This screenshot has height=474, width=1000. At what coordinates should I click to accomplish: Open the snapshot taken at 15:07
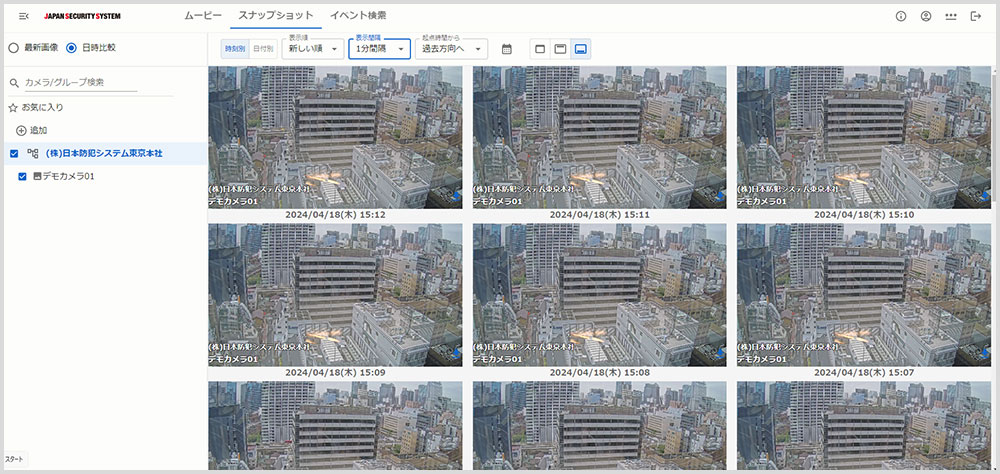pos(864,295)
